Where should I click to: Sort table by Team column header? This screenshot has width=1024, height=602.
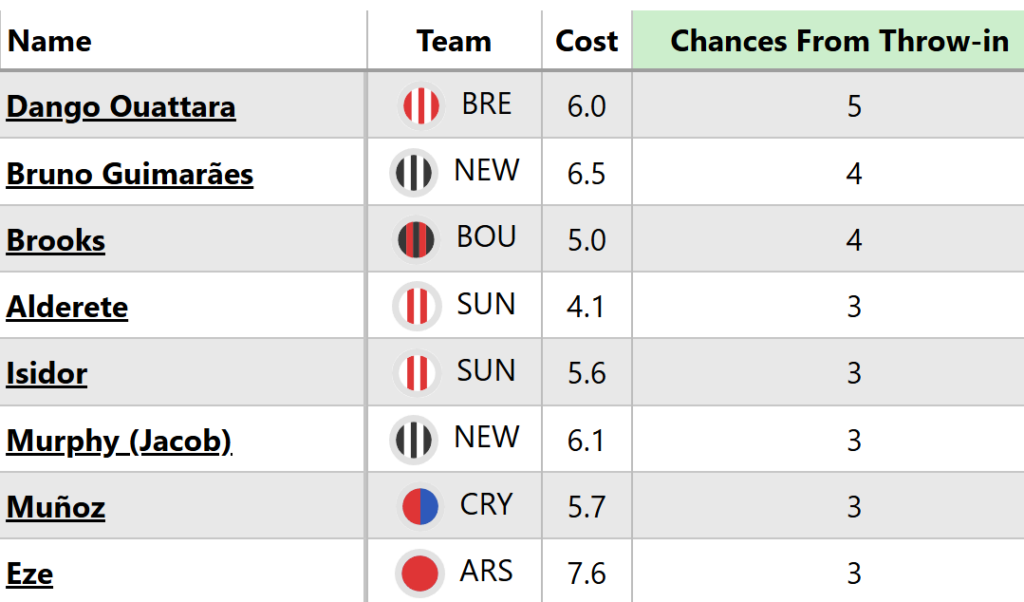454,41
